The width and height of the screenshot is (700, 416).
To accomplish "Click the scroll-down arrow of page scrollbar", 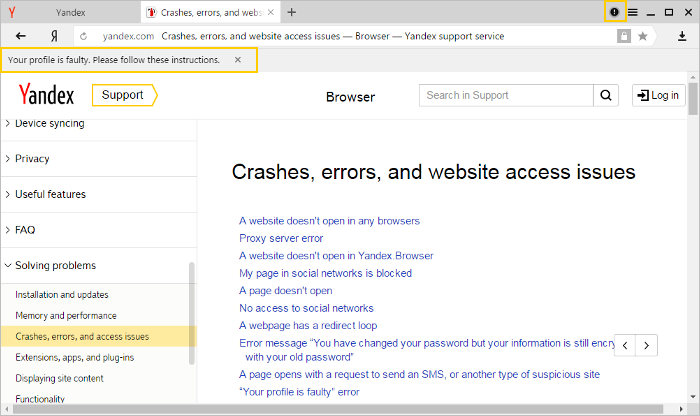I will (x=693, y=396).
